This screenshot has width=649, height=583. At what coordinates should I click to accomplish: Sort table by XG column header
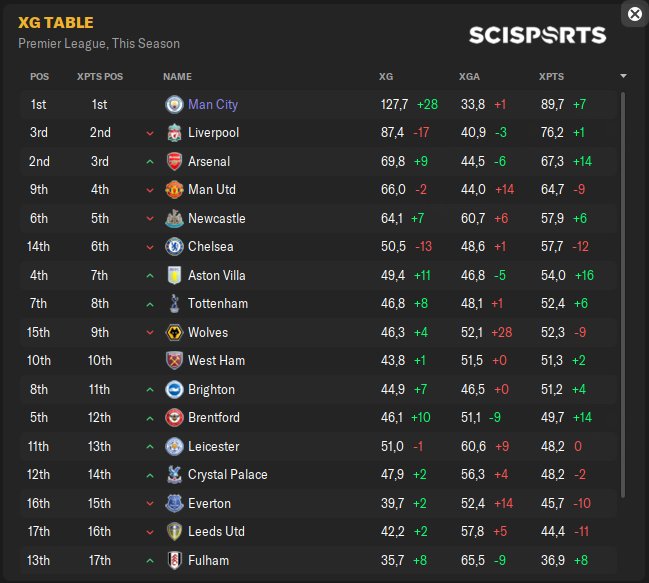pyautogui.click(x=386, y=76)
